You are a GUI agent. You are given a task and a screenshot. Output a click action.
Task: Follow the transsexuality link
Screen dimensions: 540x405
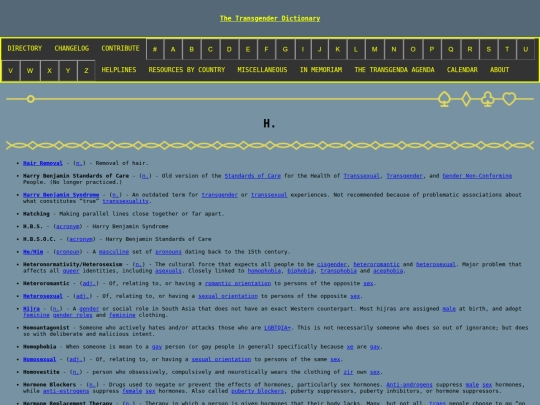tap(125, 201)
